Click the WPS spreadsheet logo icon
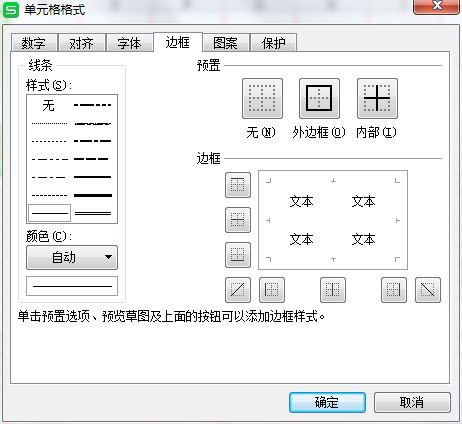The width and height of the screenshot is (462, 424). coord(11,10)
